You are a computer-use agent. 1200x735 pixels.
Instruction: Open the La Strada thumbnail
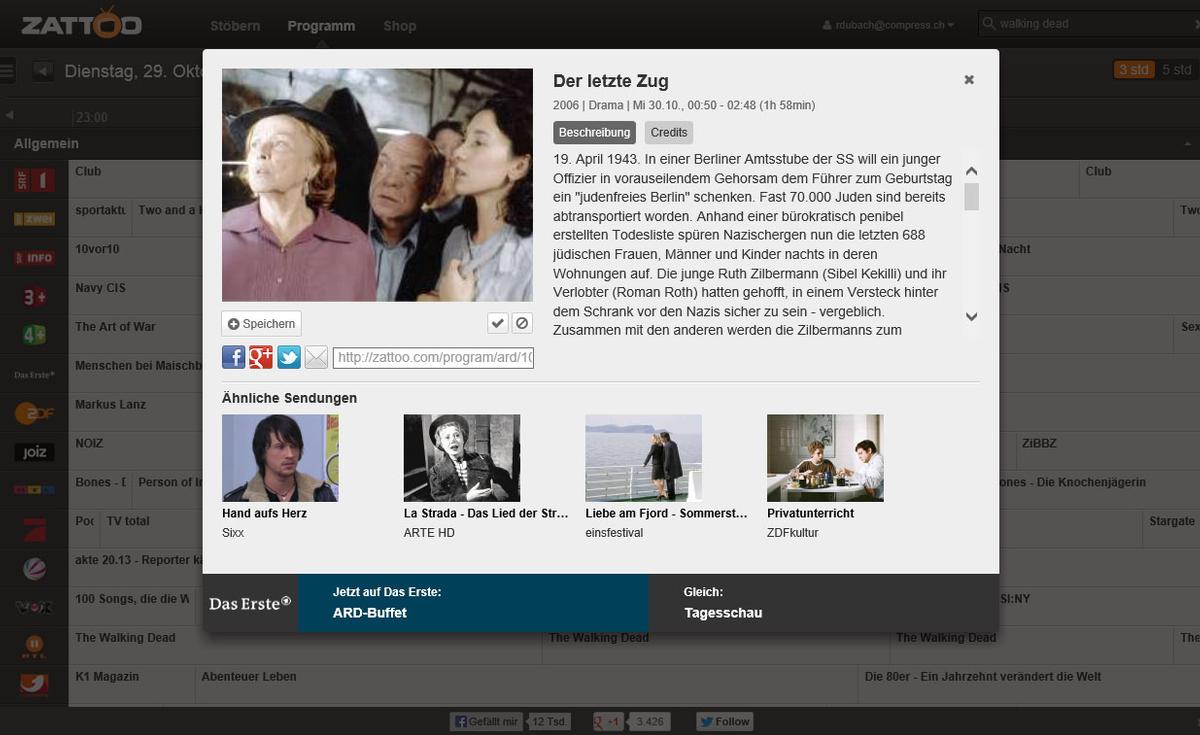click(x=462, y=458)
